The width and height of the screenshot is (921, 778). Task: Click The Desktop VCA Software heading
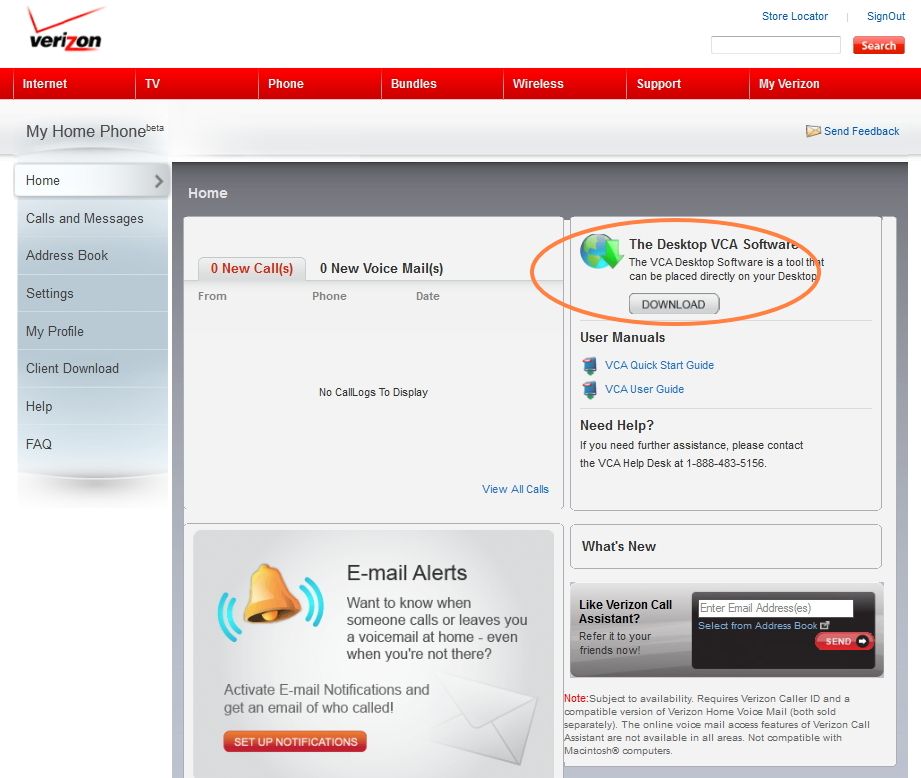[713, 244]
